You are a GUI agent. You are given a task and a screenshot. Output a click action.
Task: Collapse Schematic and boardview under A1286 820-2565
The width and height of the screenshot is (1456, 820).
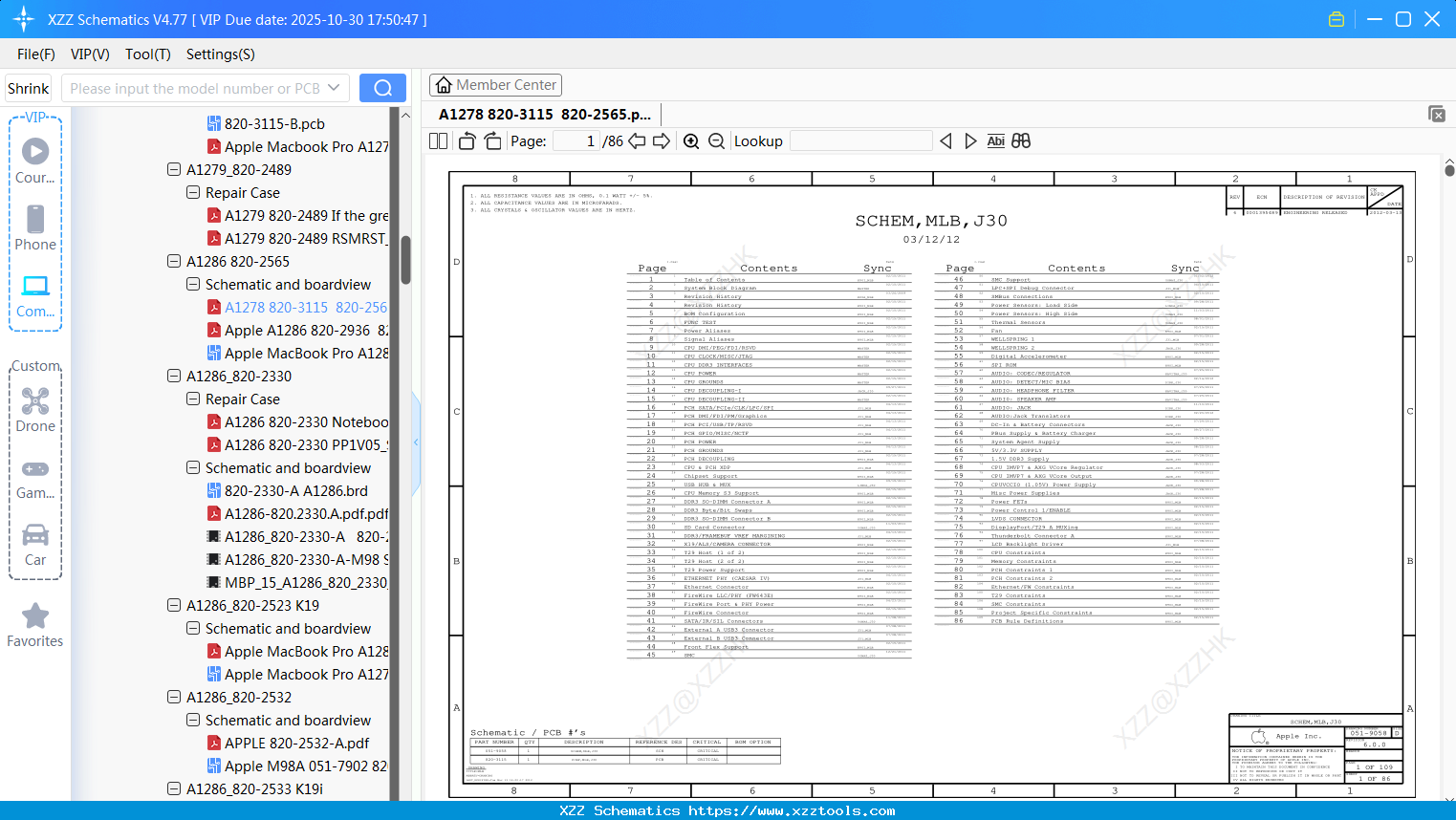tap(193, 284)
